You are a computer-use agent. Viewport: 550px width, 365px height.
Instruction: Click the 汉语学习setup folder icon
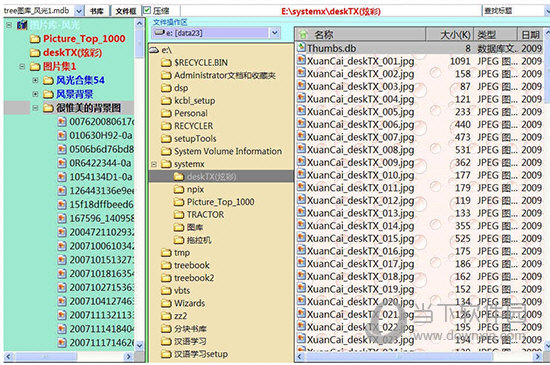coord(166,354)
